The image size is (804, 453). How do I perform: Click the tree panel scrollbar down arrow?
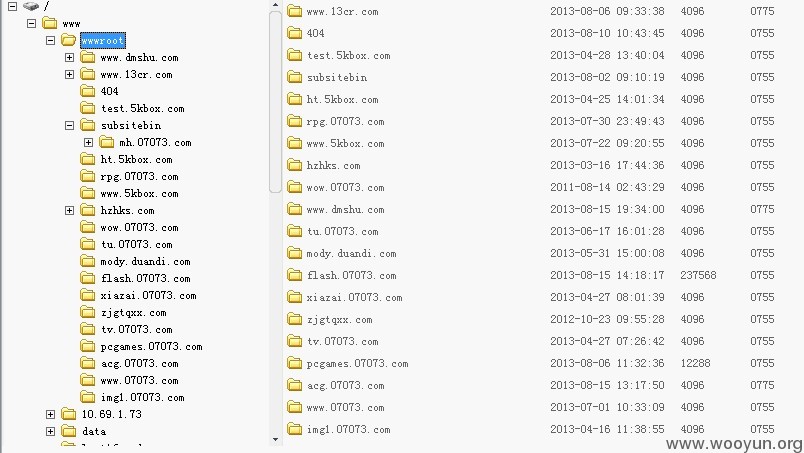pos(275,439)
